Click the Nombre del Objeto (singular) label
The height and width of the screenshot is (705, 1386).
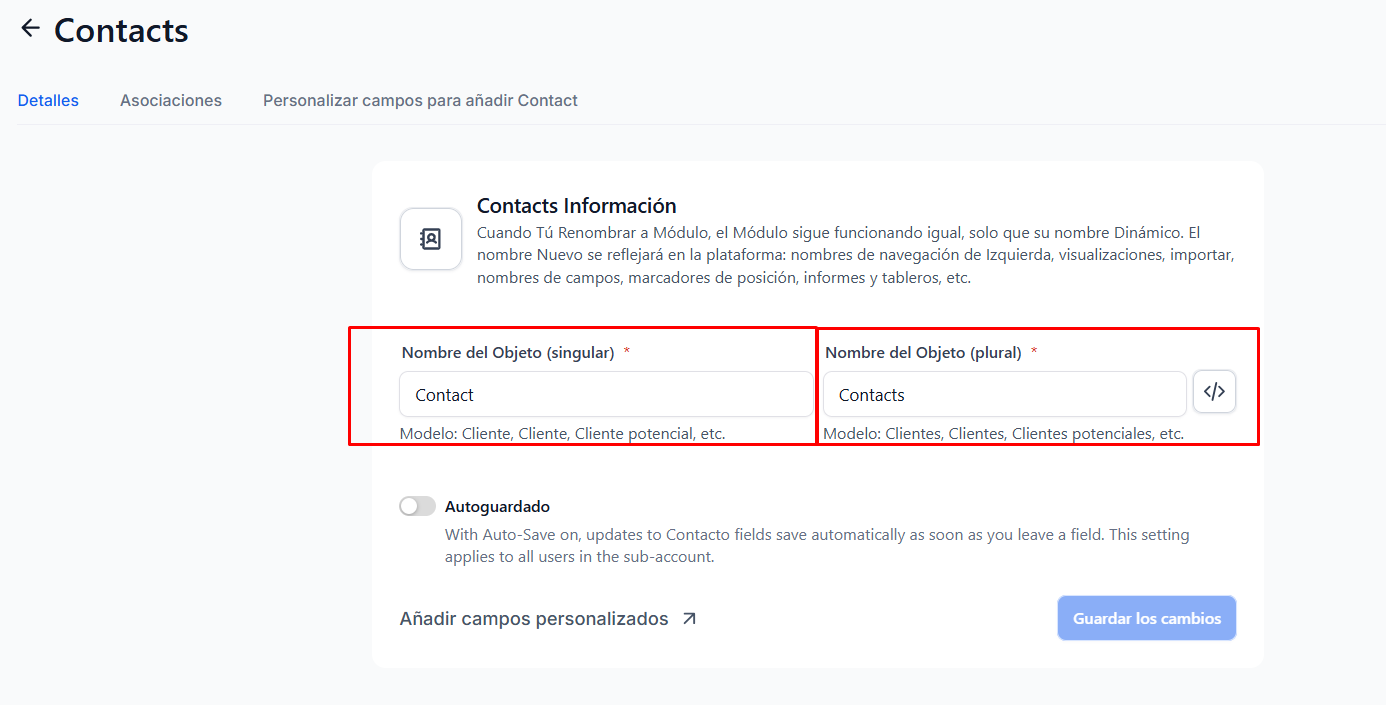pyautogui.click(x=507, y=353)
